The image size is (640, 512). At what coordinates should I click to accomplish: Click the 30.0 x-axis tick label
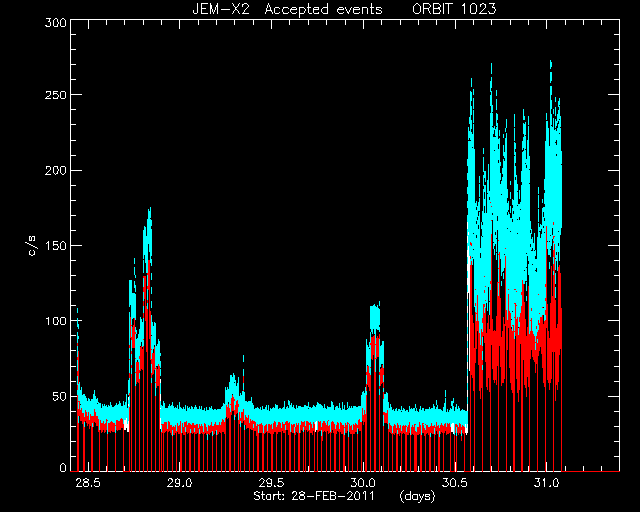(x=363, y=483)
